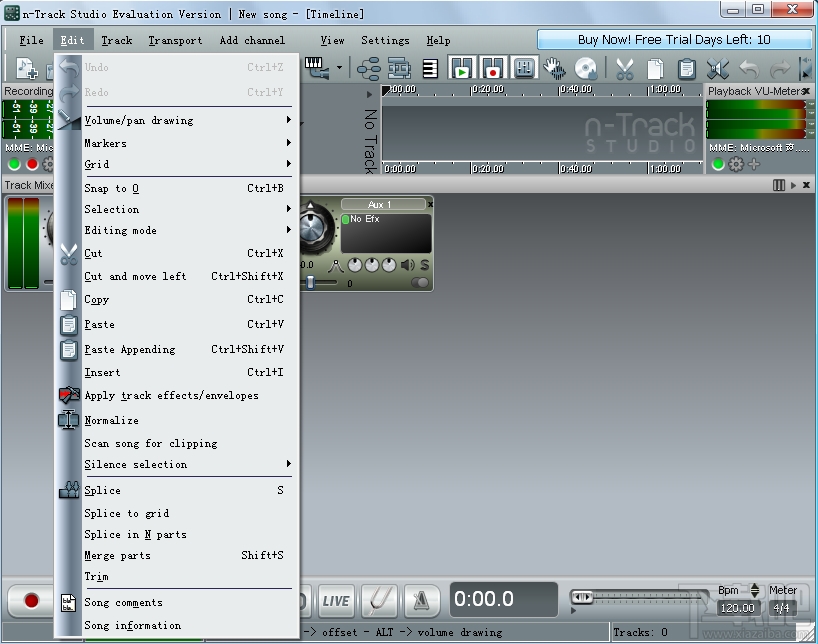The image size is (818, 644).
Task: Click the clipboard paste toolbar icon
Action: 687,68
